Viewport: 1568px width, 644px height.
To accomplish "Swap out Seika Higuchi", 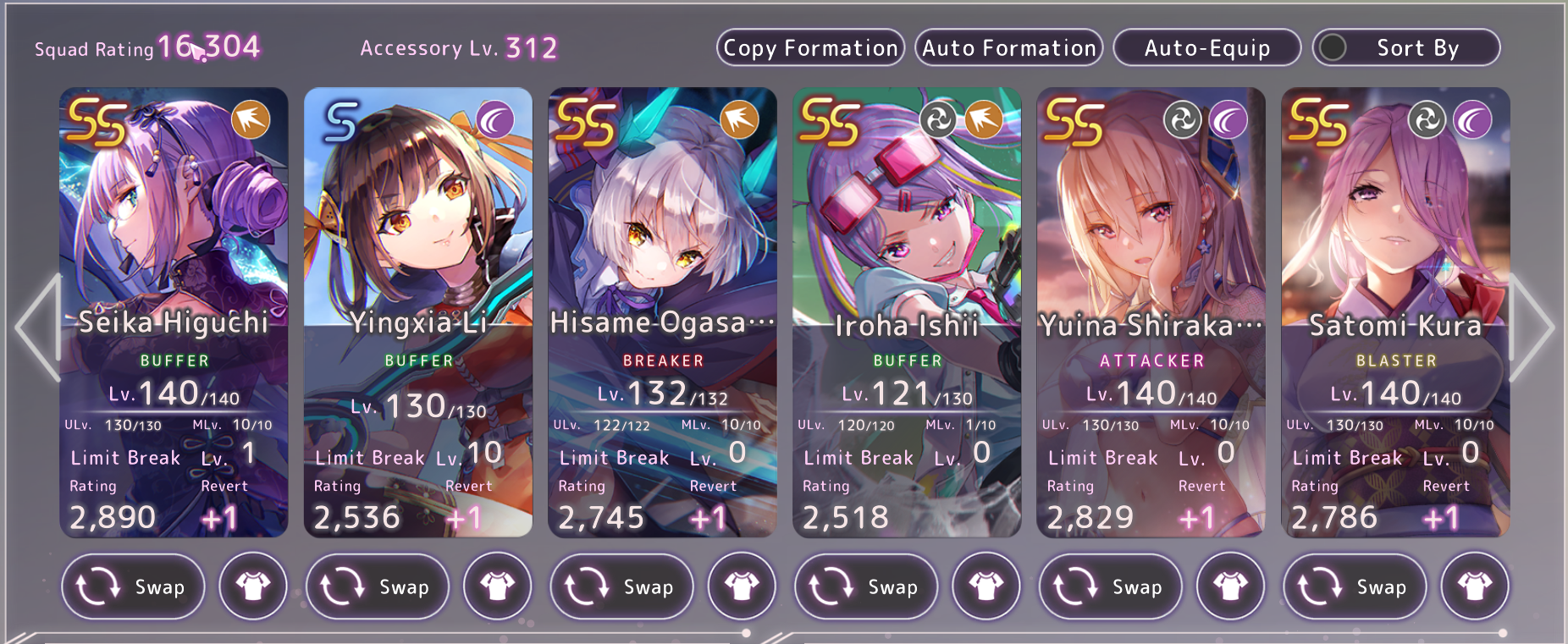I will pyautogui.click(x=133, y=586).
